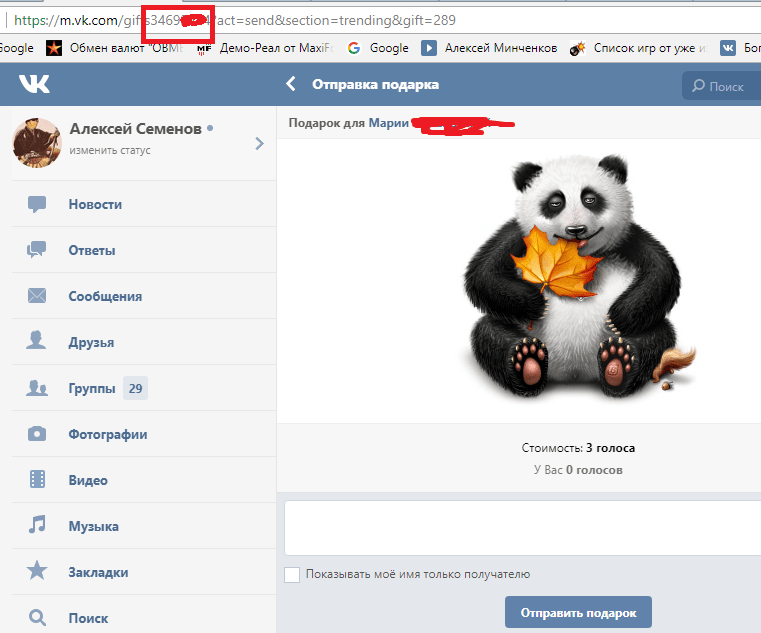Click Отправка подарка header title

click(x=375, y=84)
